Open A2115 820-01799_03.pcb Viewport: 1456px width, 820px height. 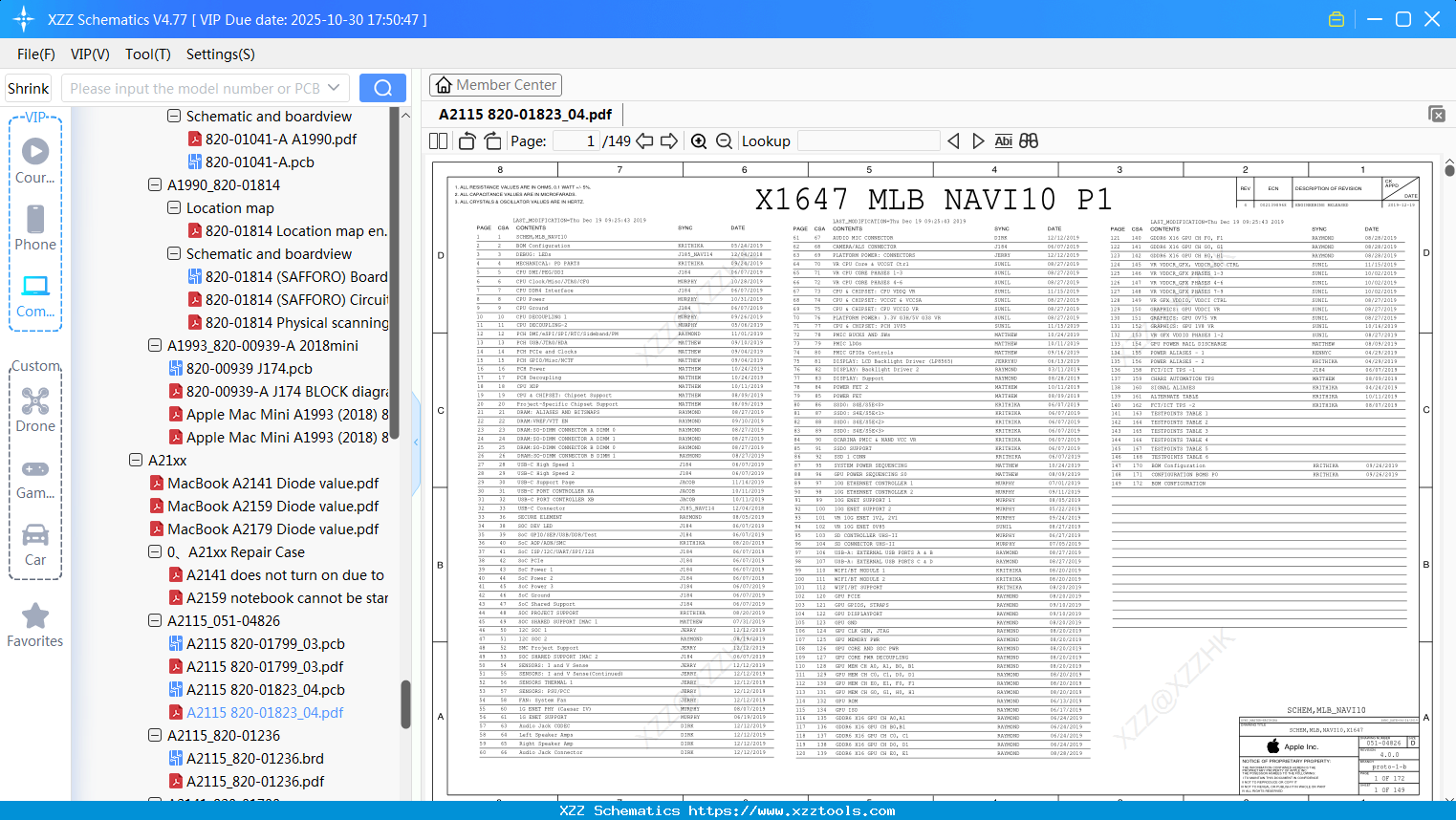(256, 643)
